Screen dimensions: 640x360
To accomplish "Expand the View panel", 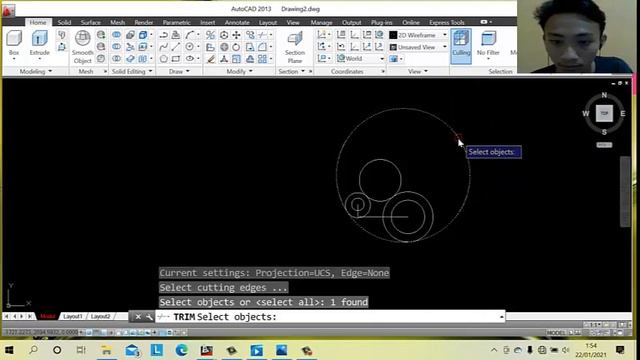I will click(x=418, y=71).
